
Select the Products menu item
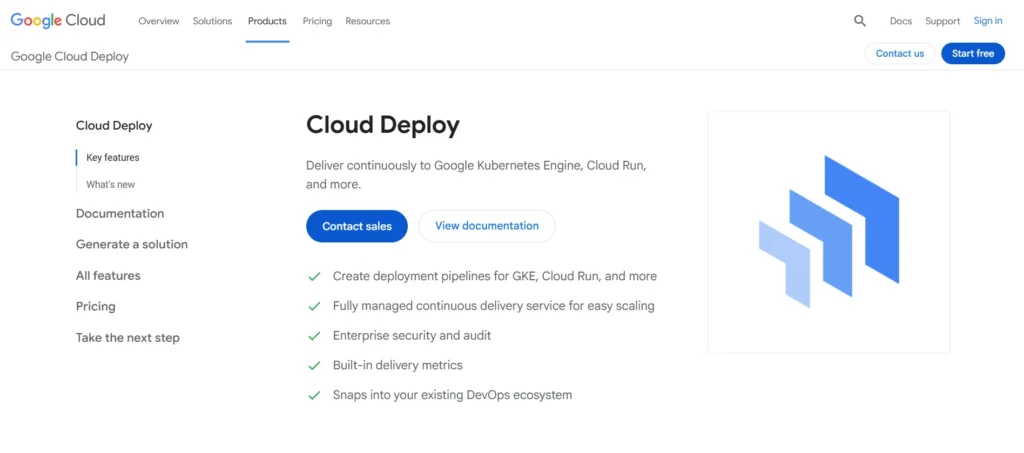pos(267,21)
